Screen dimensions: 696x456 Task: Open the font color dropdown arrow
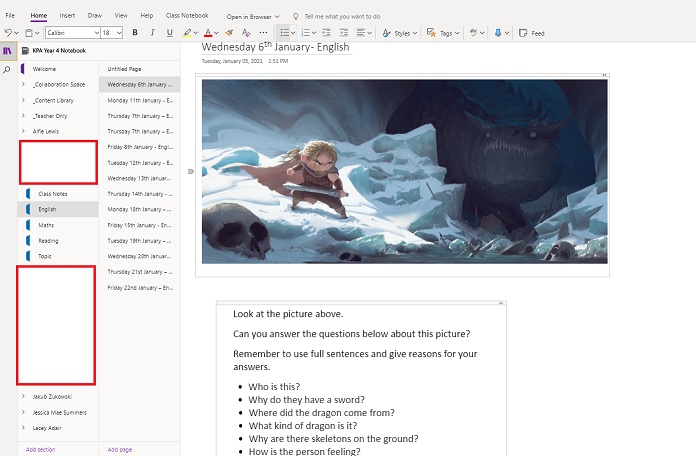(217, 33)
